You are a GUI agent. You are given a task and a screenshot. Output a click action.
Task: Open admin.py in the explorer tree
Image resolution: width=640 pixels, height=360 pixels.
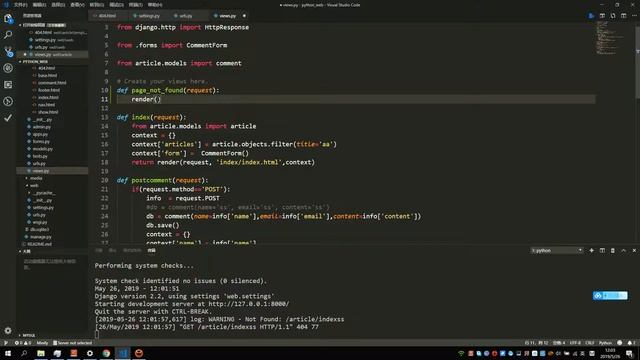click(x=42, y=127)
